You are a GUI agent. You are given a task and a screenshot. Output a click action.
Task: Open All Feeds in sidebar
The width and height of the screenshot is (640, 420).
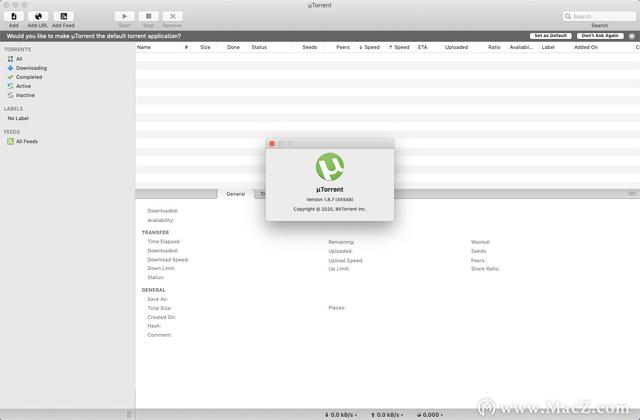[x=27, y=141]
